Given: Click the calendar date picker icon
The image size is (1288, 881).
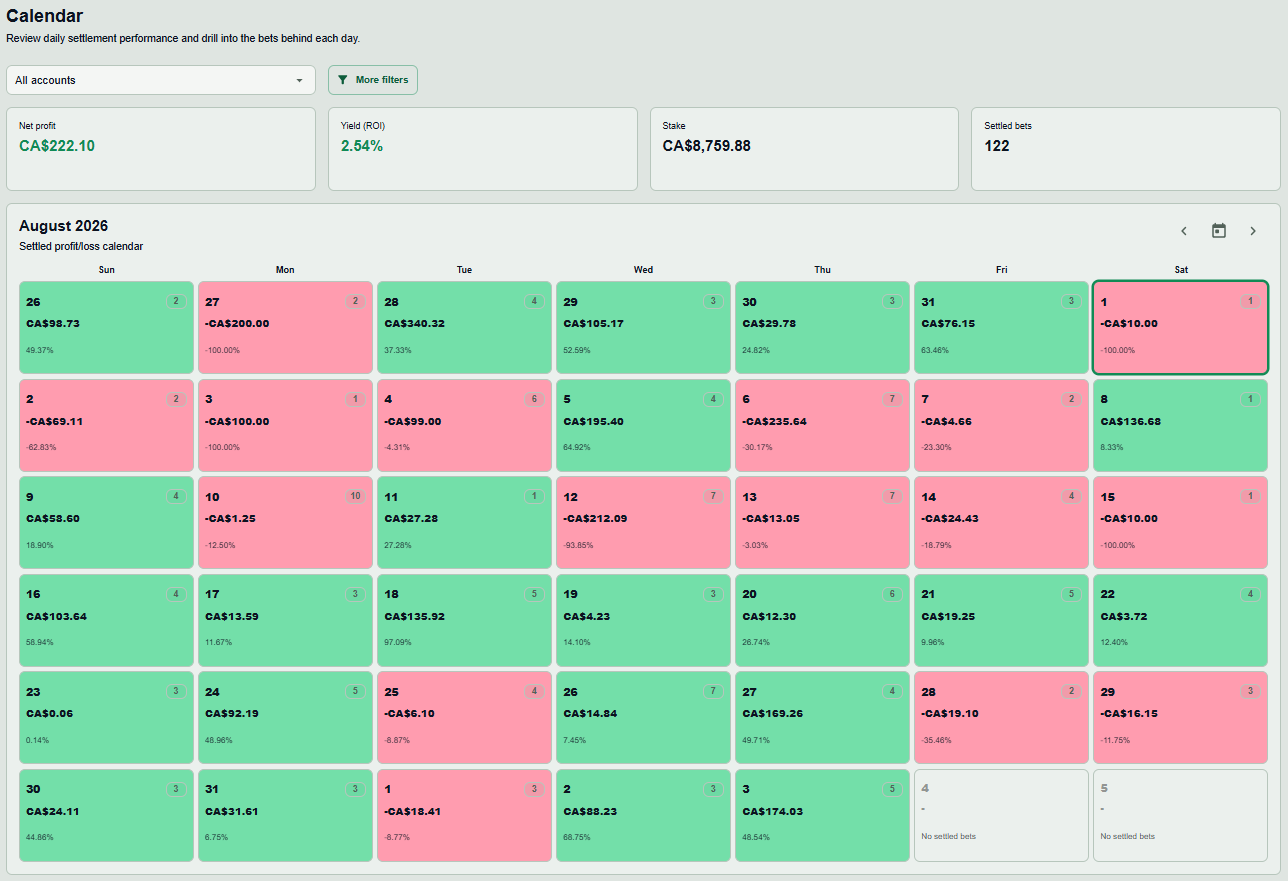Looking at the screenshot, I should 1218,231.
